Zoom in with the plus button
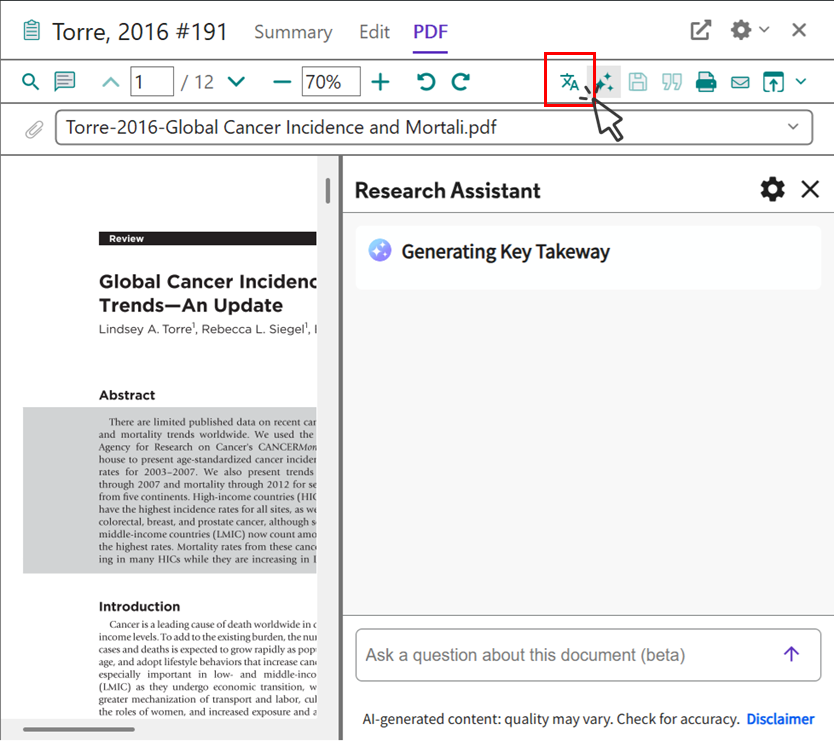 [380, 82]
